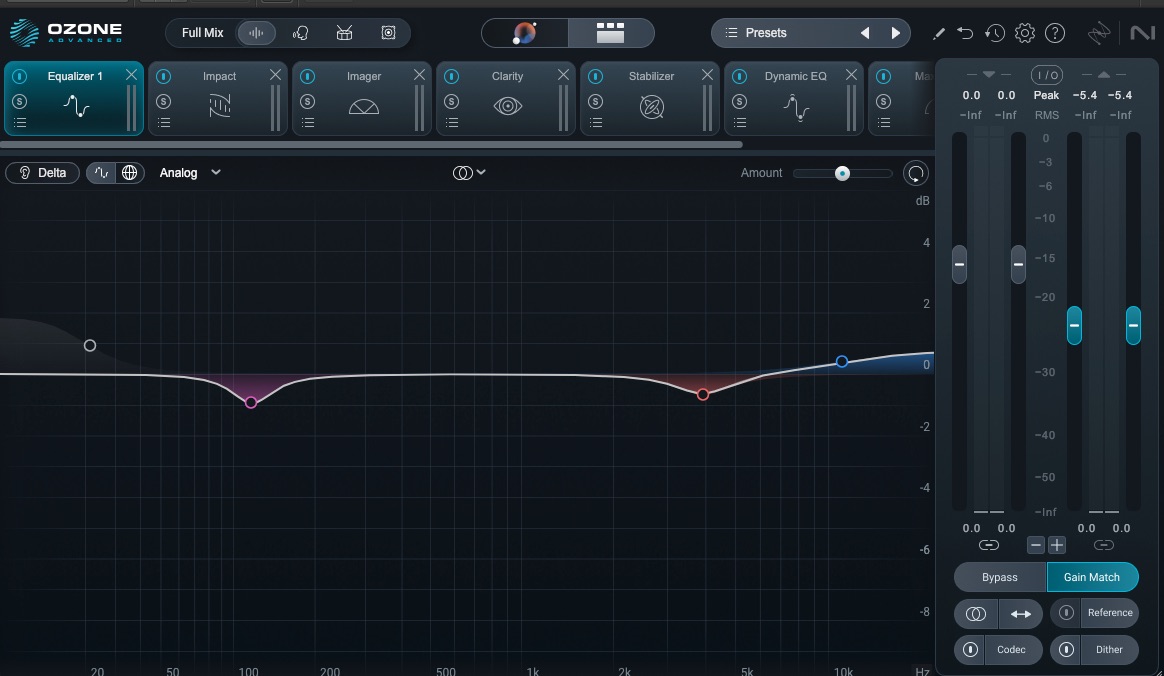Remove the Impact module with X
Image resolution: width=1164 pixels, height=676 pixels.
(x=275, y=76)
